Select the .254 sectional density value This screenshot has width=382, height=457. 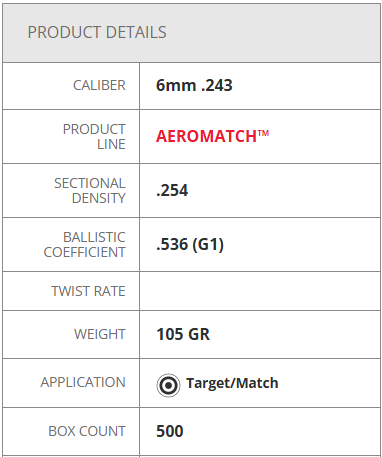(x=172, y=190)
